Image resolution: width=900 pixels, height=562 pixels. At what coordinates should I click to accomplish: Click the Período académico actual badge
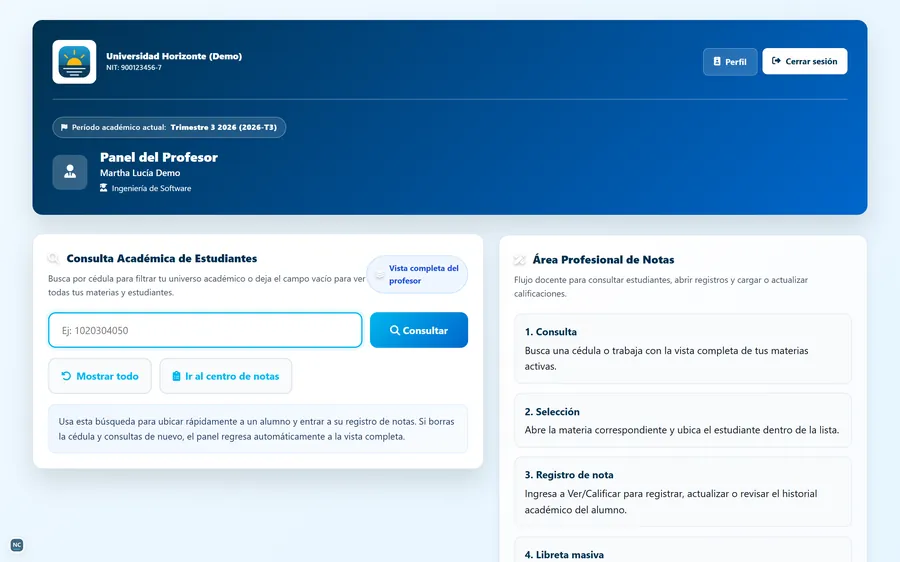(169, 127)
